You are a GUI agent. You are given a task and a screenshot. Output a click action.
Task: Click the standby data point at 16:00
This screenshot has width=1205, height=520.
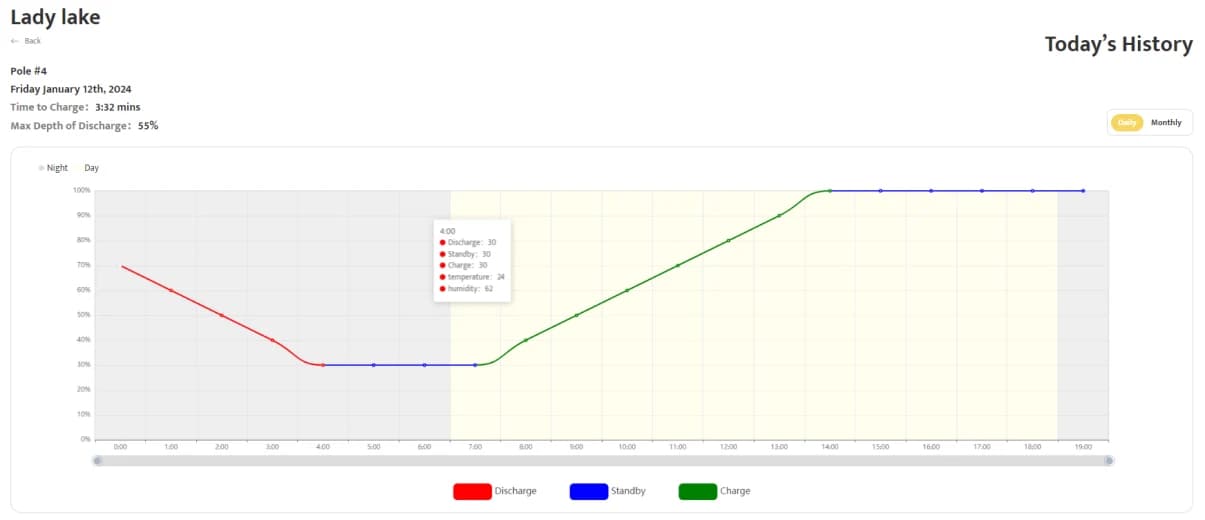click(931, 191)
